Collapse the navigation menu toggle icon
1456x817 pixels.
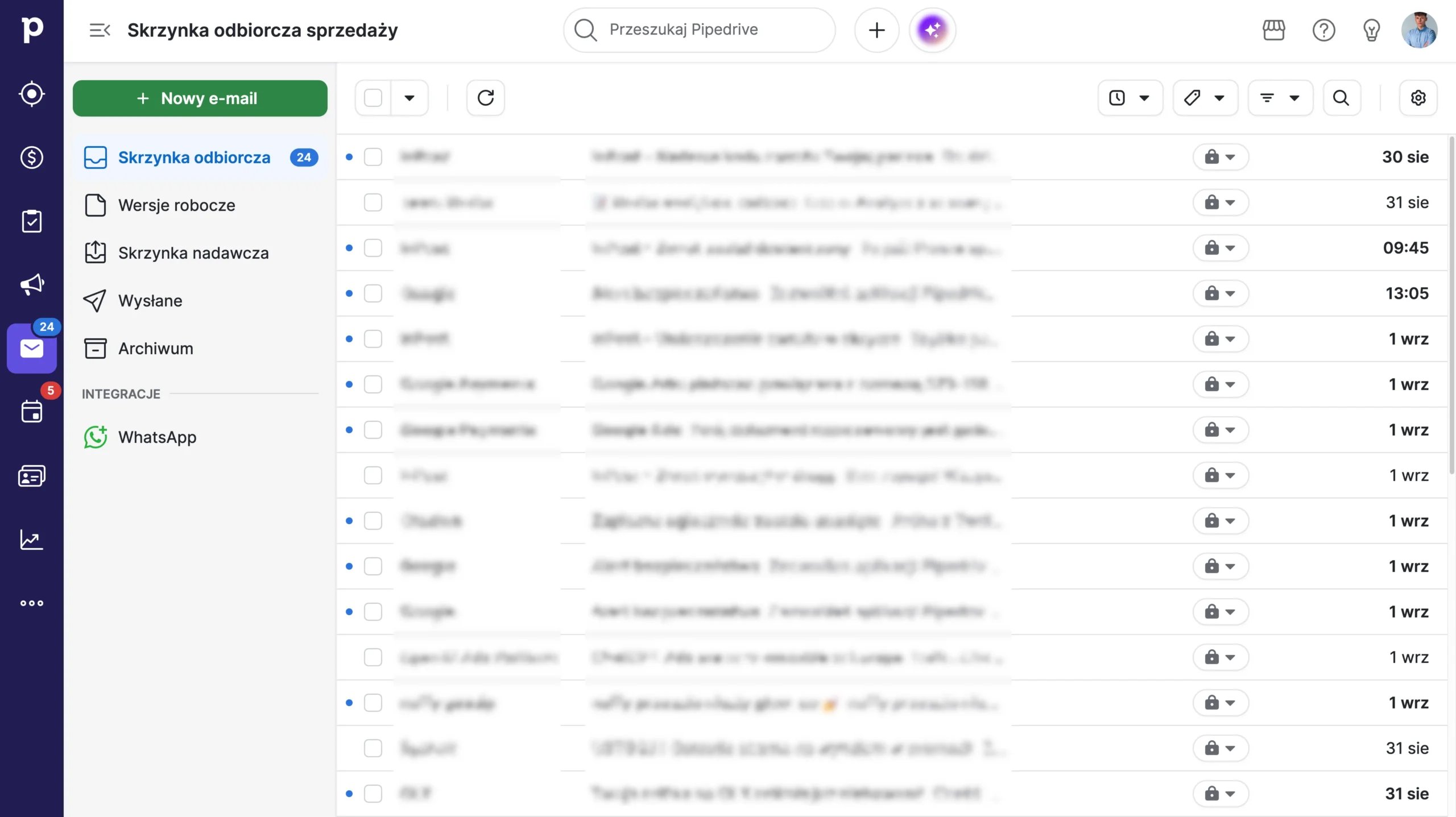[100, 30]
